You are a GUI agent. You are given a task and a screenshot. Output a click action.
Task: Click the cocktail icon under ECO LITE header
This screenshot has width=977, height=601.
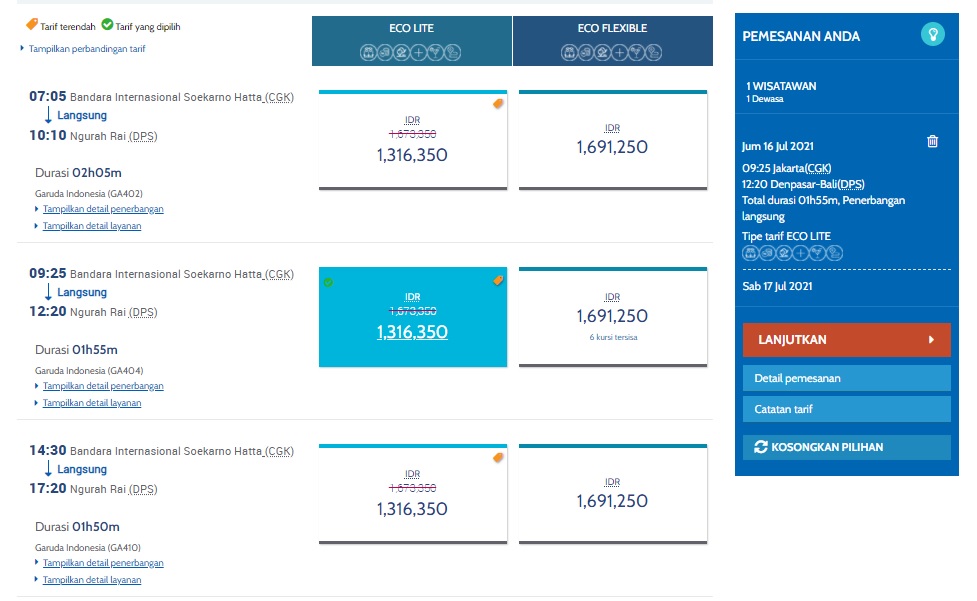436,53
